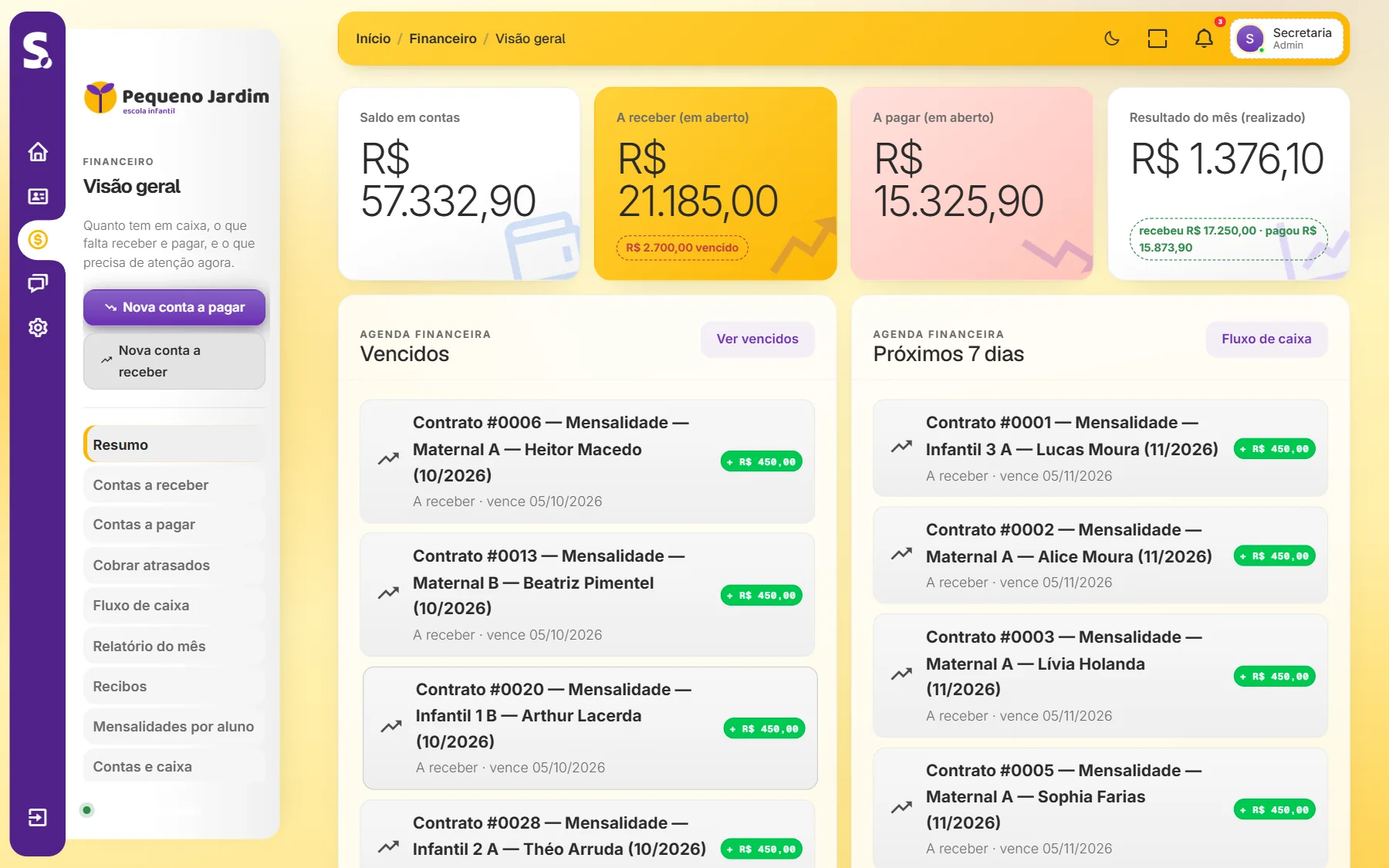Click Ver vencidos button
The height and width of the screenshot is (868, 1389).
tap(757, 339)
